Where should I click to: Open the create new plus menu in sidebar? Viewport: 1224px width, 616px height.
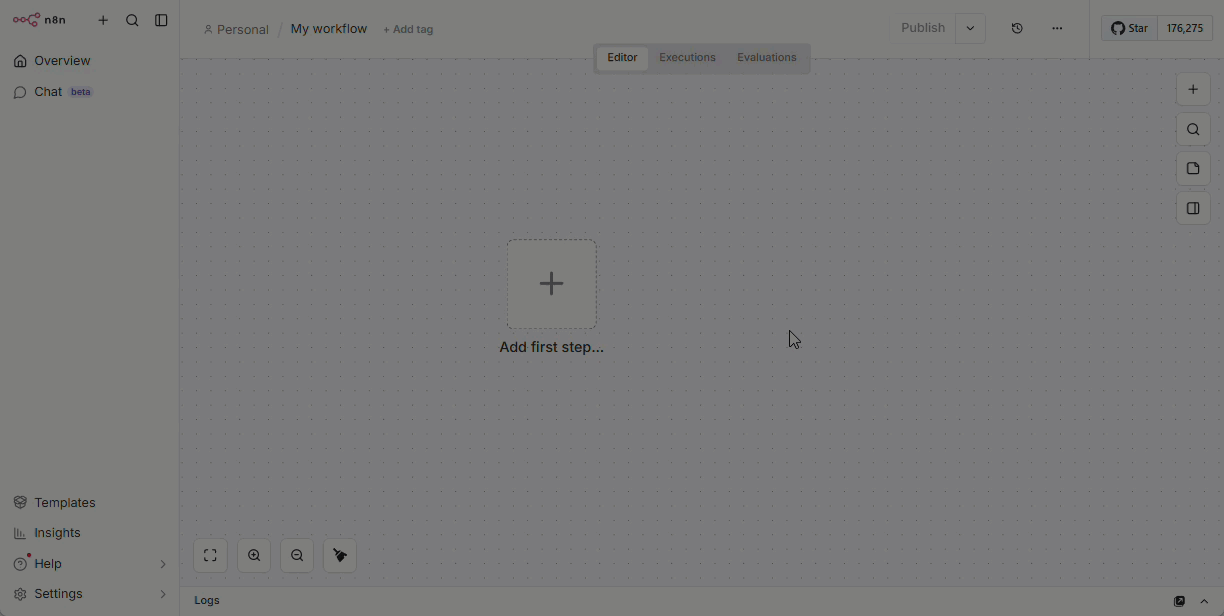pos(103,20)
